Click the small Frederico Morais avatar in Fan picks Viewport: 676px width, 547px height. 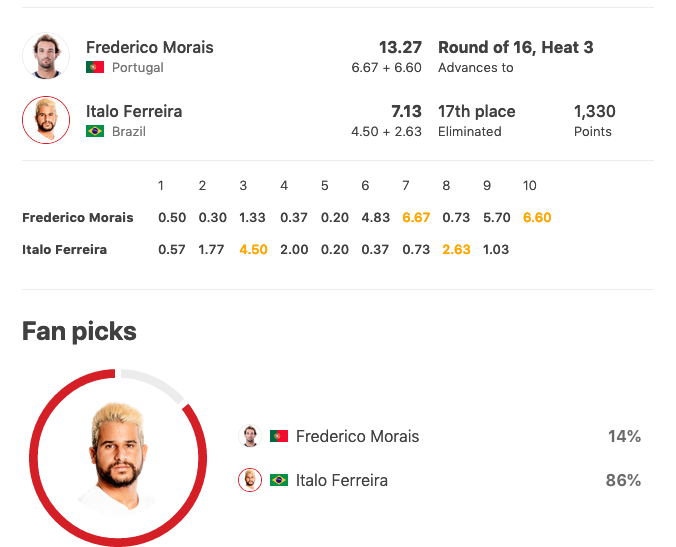[250, 436]
